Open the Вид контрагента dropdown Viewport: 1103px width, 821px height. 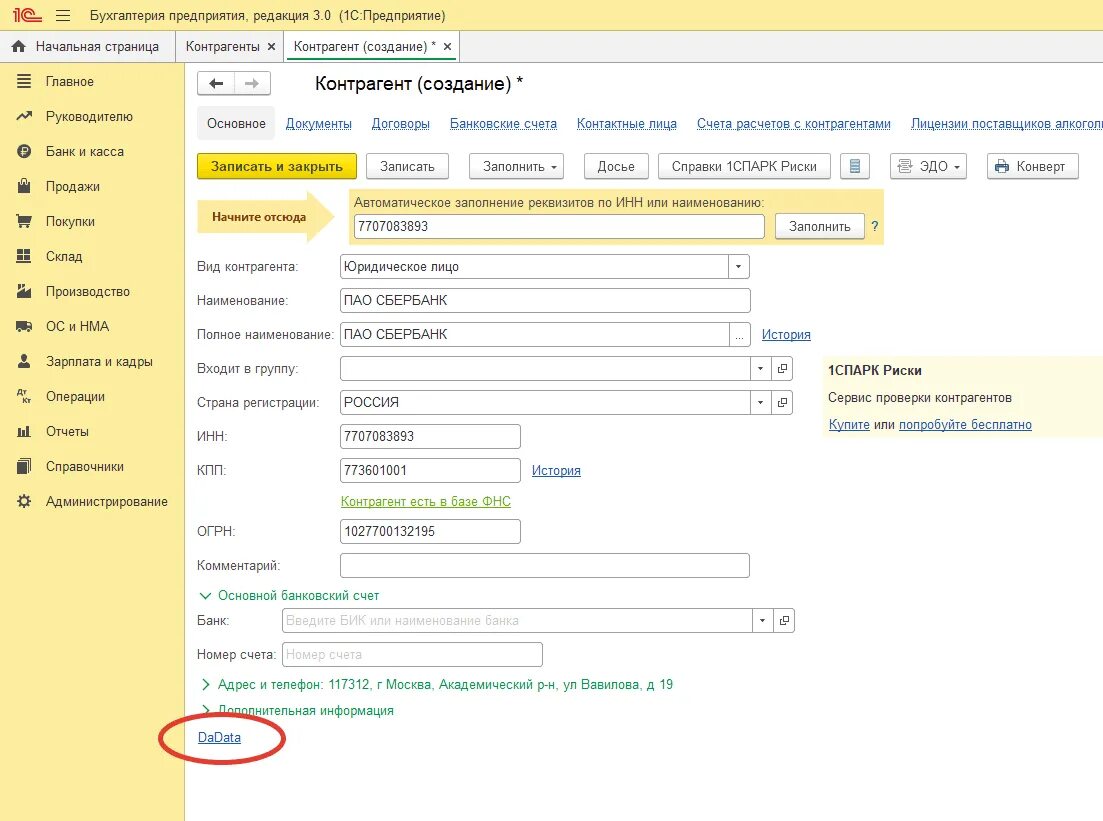(739, 267)
